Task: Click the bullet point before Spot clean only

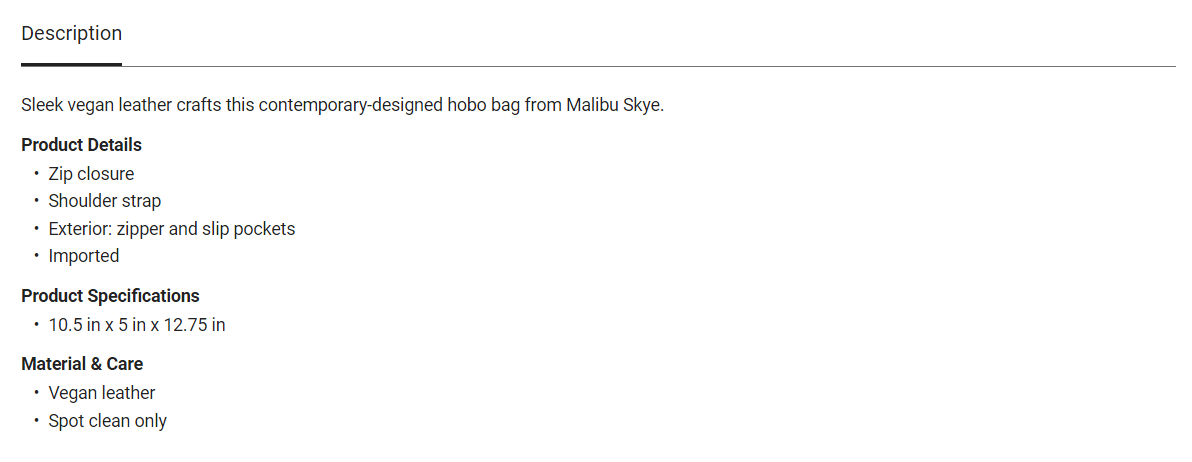Action: [37, 420]
